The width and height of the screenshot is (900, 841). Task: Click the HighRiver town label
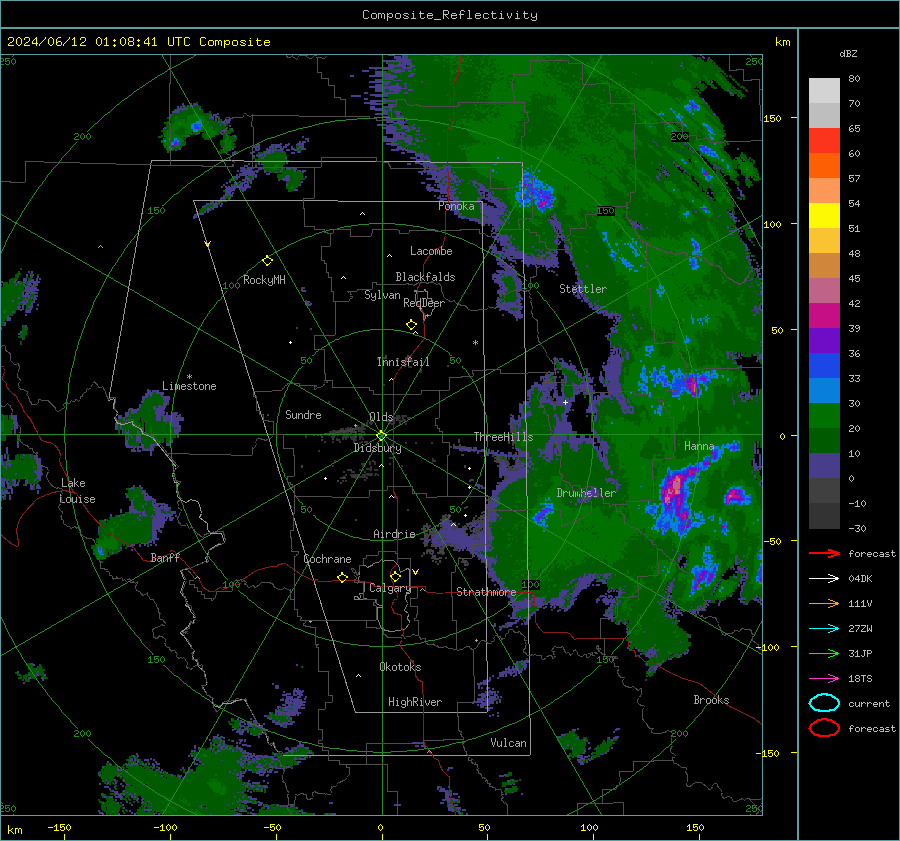pos(415,702)
